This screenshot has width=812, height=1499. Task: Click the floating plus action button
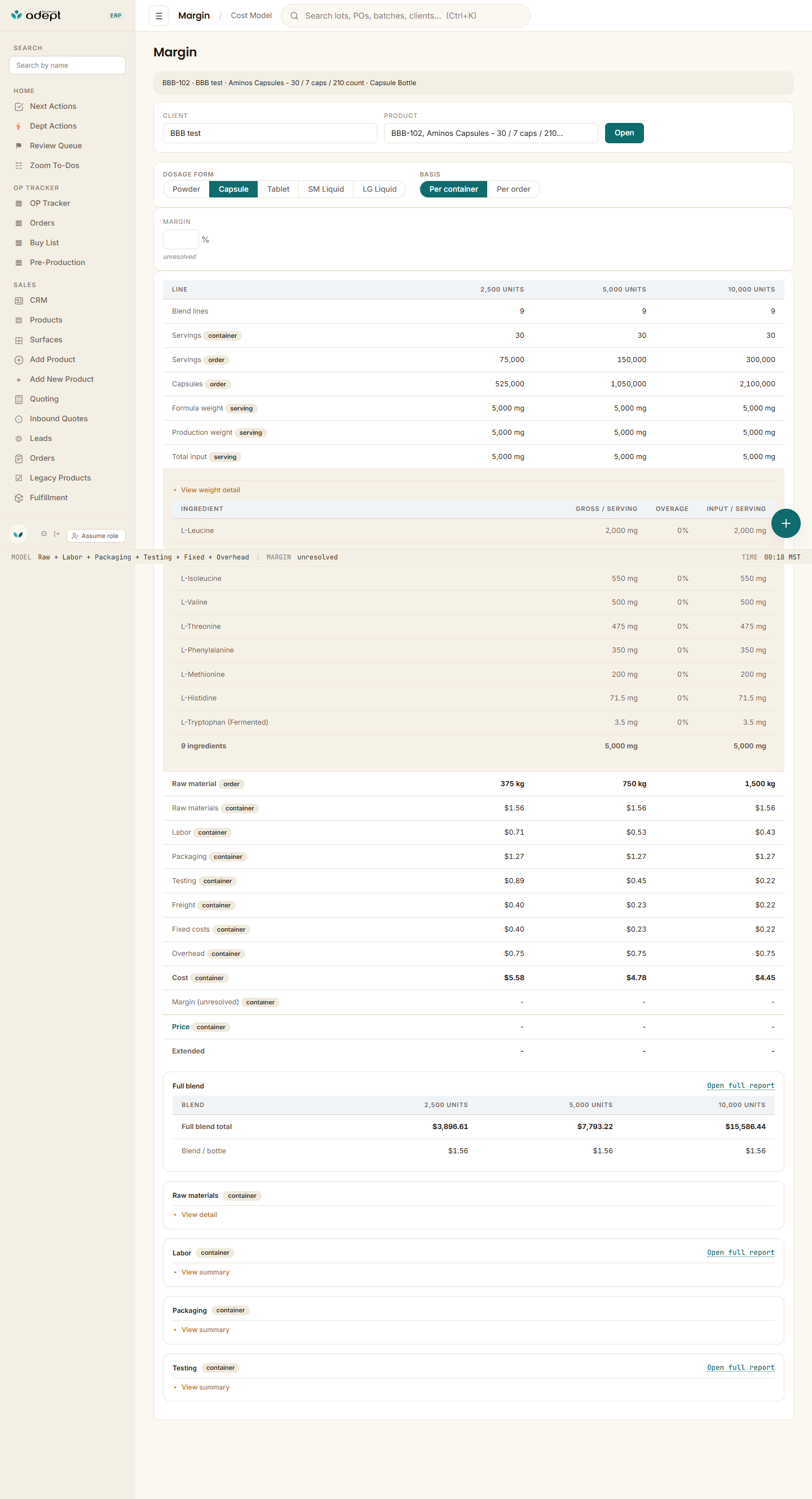[x=786, y=524]
